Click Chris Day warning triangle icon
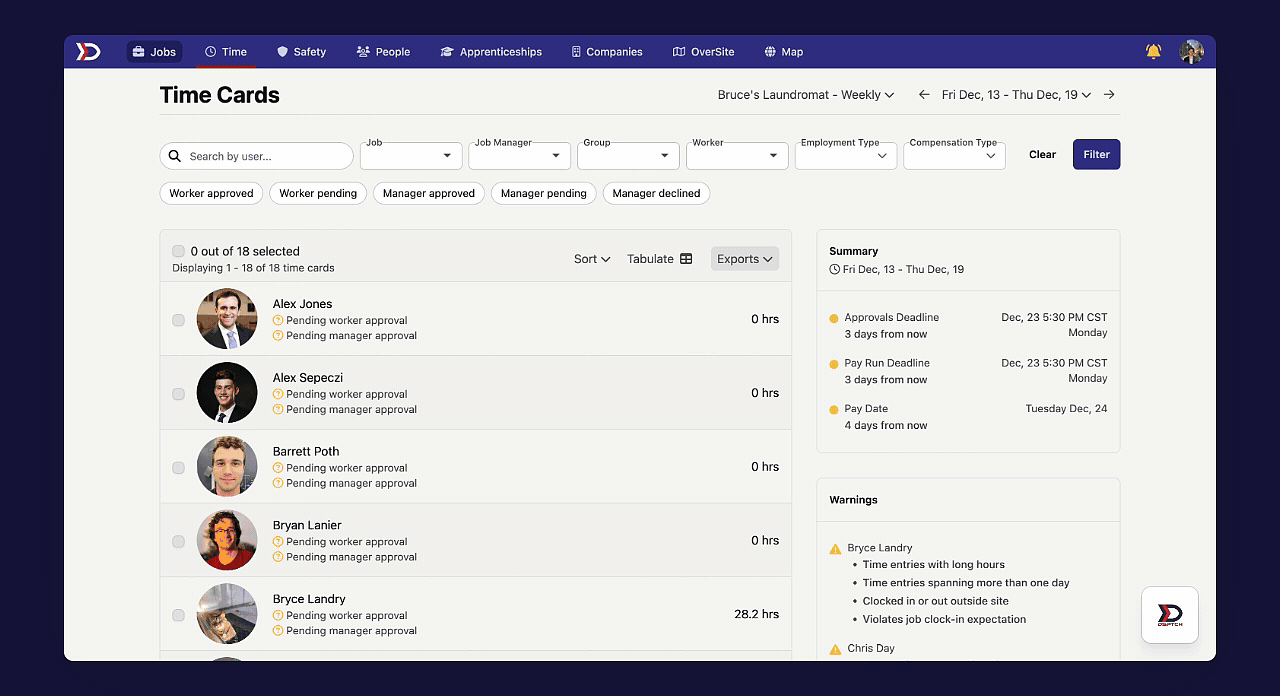The height and width of the screenshot is (696, 1280). 835,650
